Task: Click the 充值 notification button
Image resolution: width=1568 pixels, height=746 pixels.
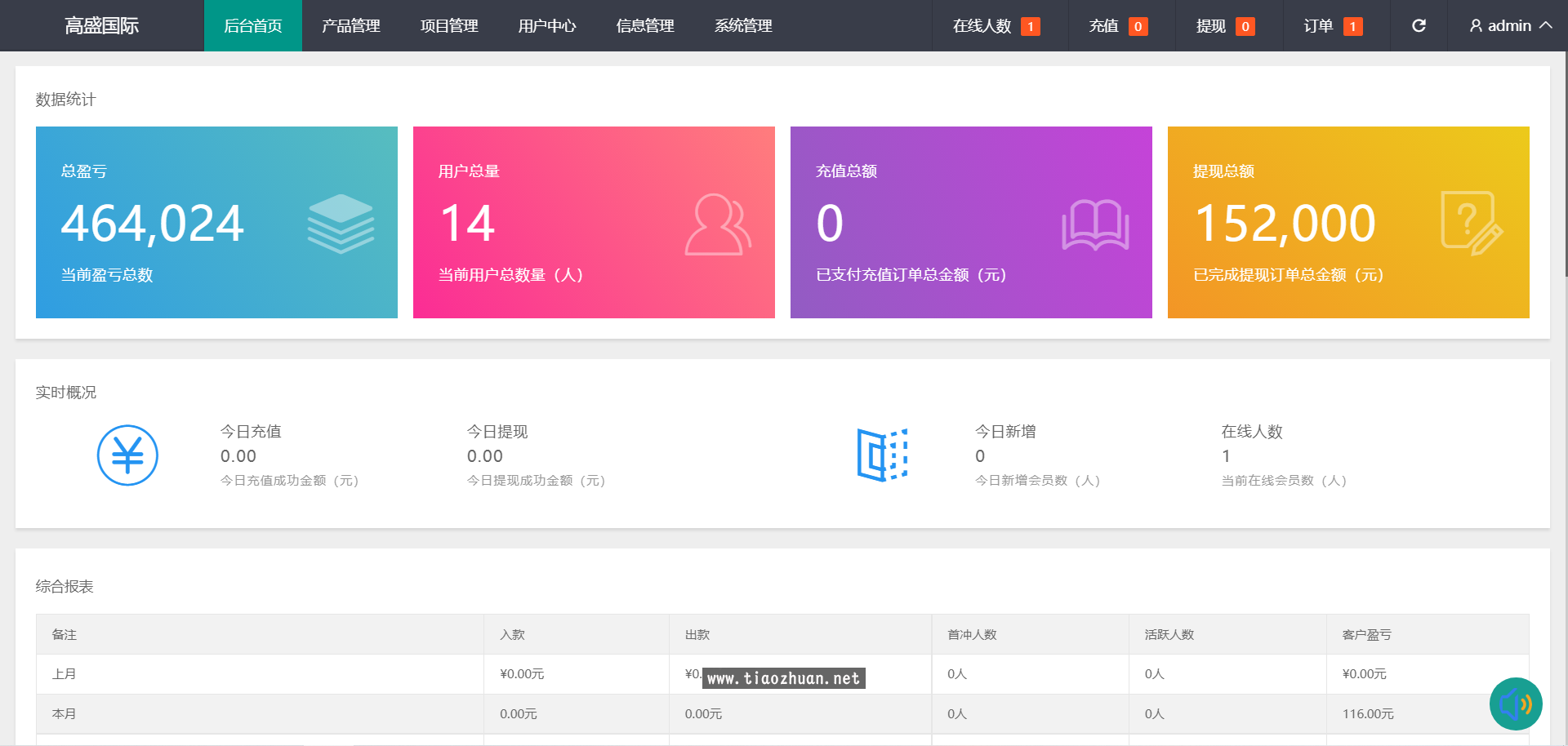Action: [1117, 26]
